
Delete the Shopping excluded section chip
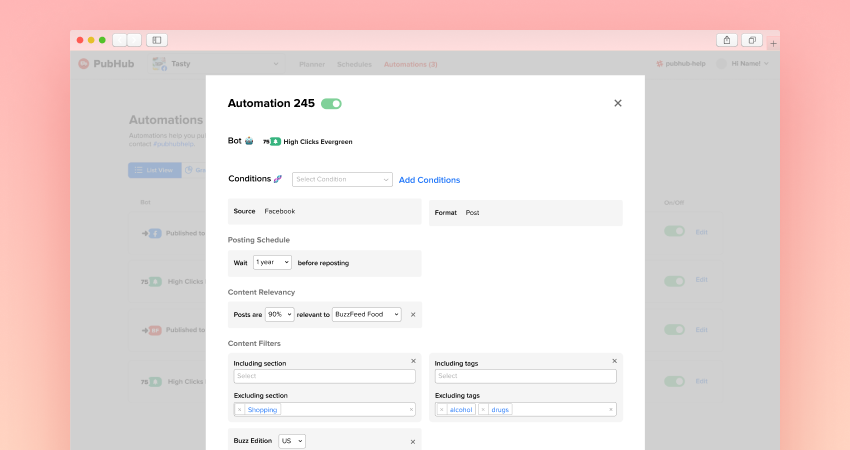240,410
